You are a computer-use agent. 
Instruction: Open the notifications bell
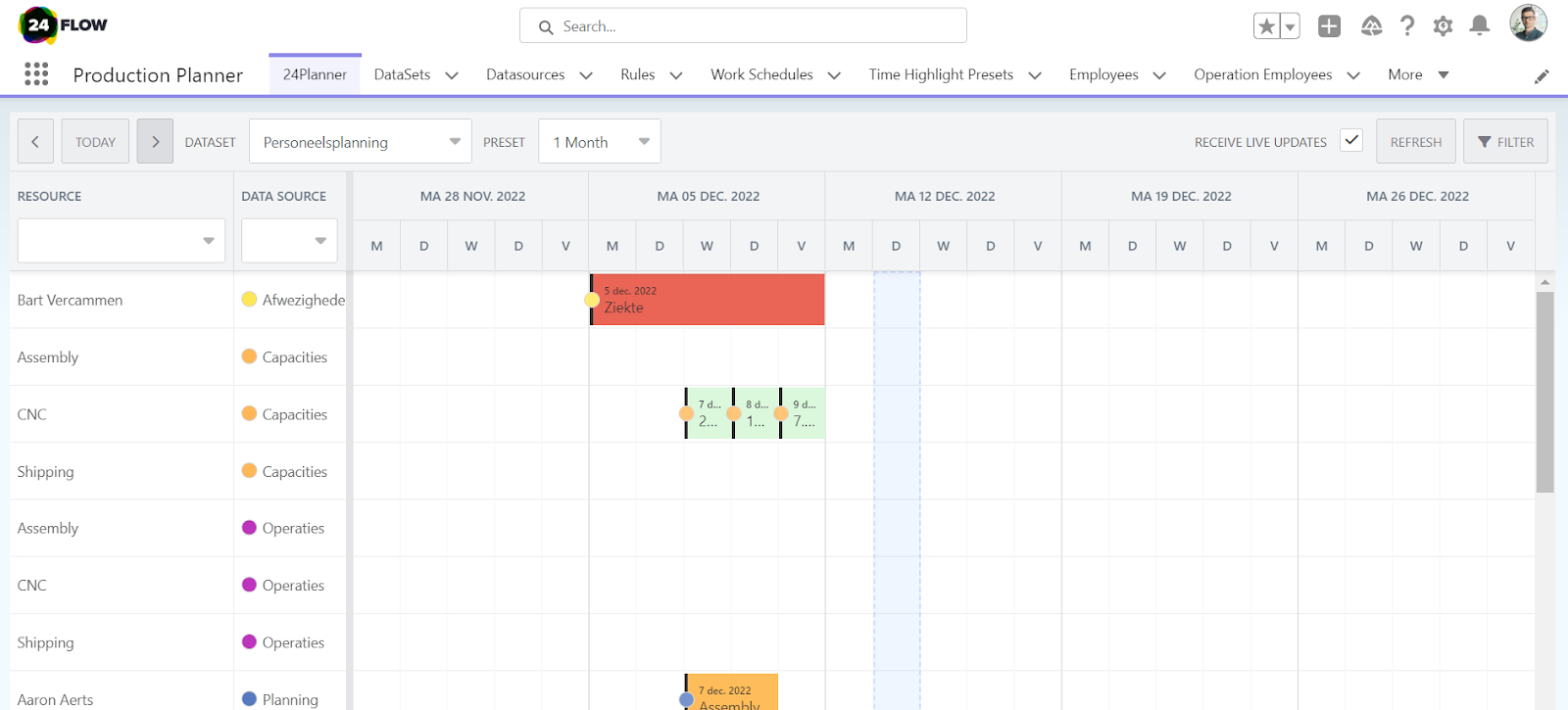(x=1480, y=26)
